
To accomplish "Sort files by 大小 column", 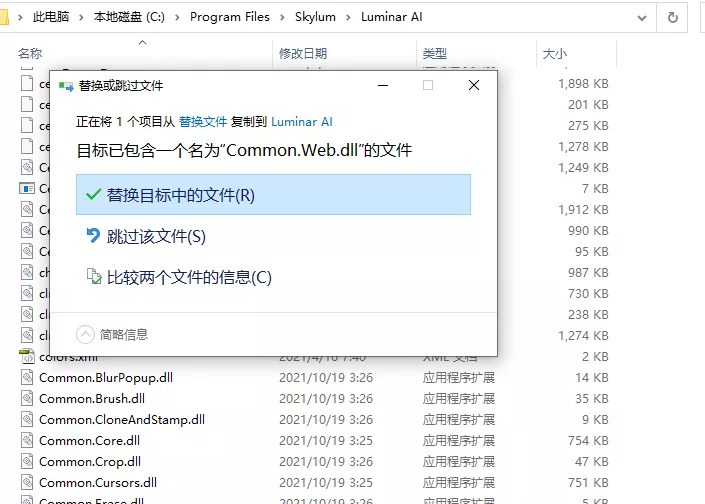I will tap(554, 54).
